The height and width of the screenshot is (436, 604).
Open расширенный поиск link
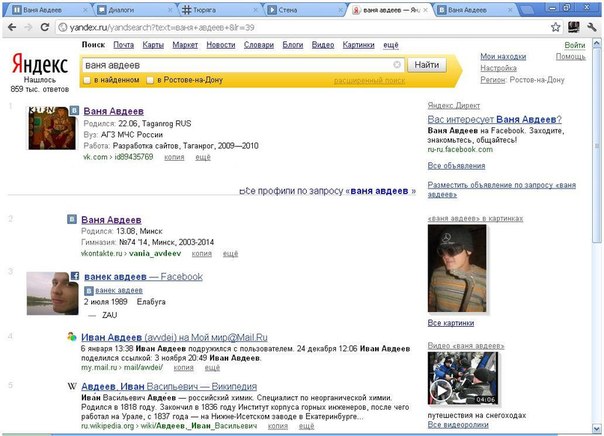pos(369,80)
